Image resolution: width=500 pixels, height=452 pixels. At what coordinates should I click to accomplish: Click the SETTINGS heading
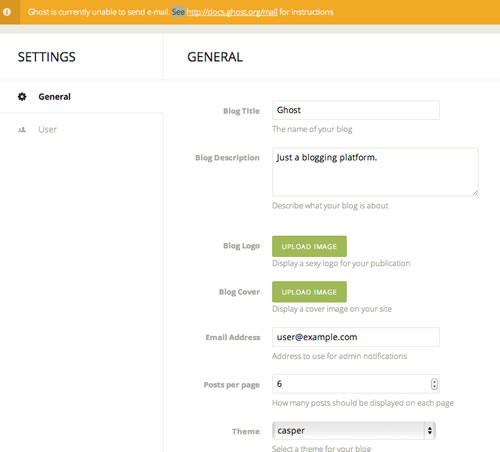(x=47, y=57)
